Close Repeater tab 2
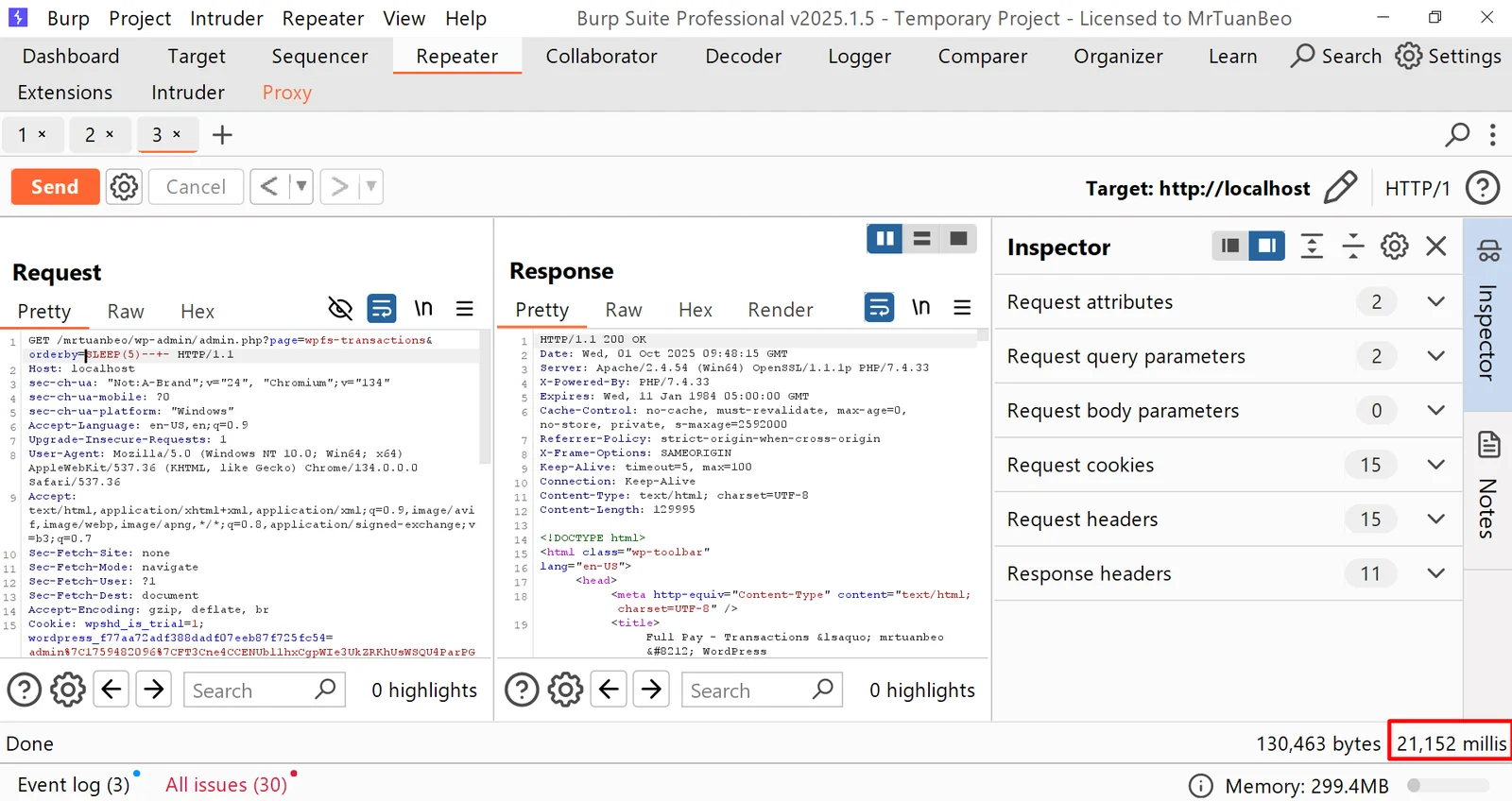This screenshot has height=801, width=1512. click(x=110, y=134)
